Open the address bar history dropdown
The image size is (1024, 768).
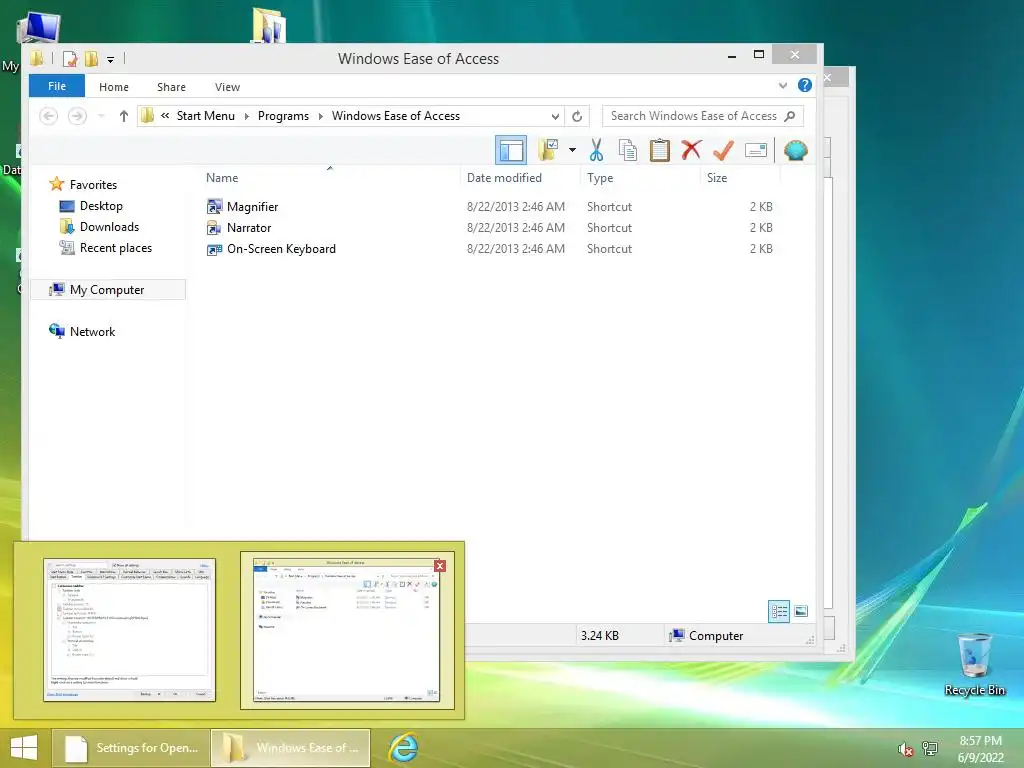pyautogui.click(x=555, y=116)
